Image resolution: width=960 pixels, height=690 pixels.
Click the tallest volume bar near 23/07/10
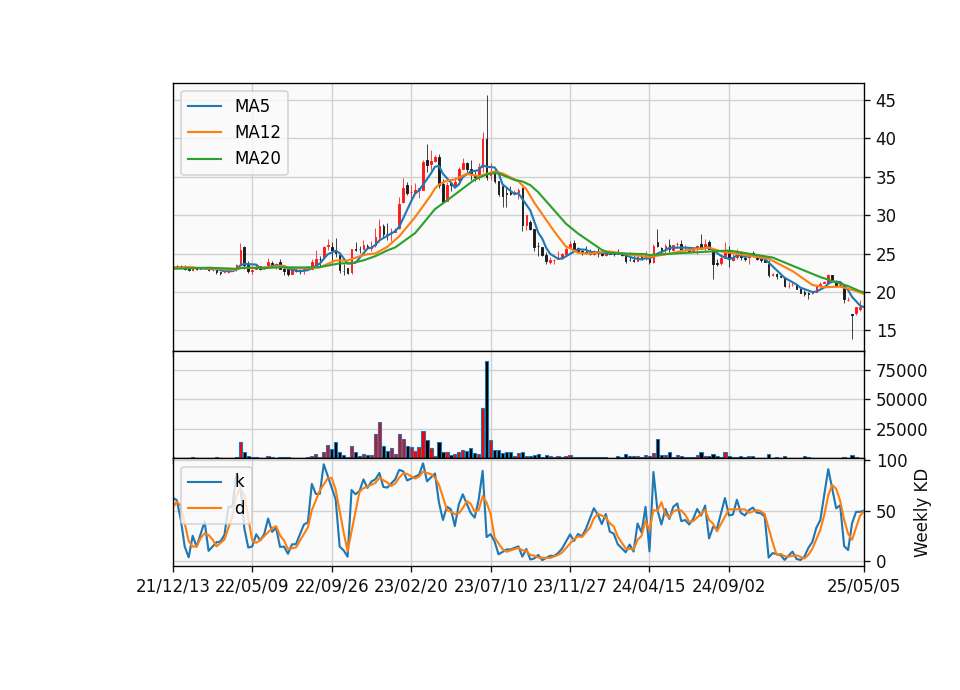(x=487, y=410)
